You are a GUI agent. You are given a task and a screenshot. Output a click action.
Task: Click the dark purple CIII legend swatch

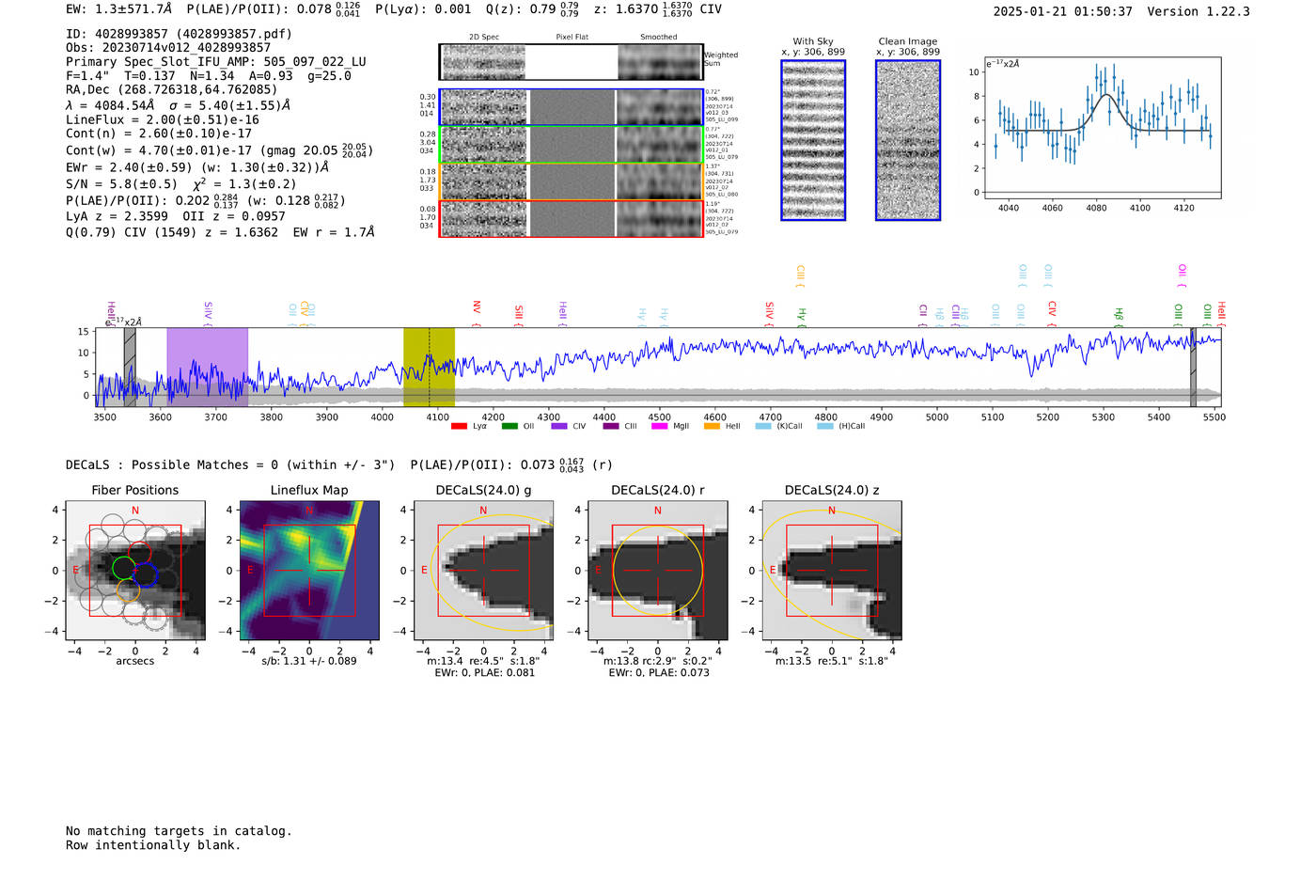tap(611, 426)
